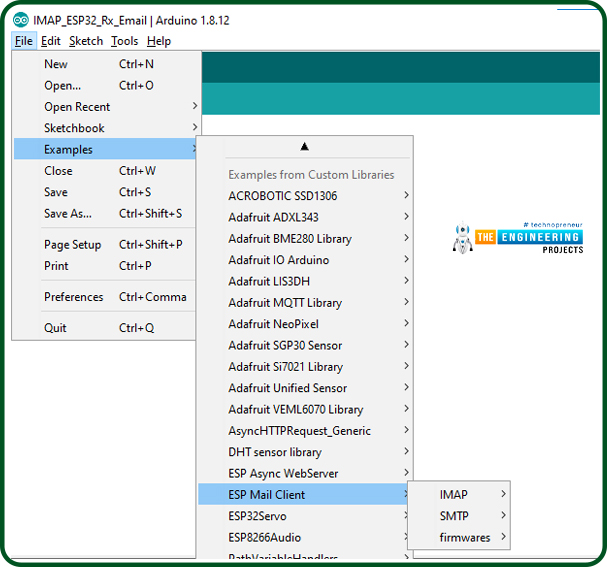Select the Examples menu entry
607x567 pixels.
(105, 149)
